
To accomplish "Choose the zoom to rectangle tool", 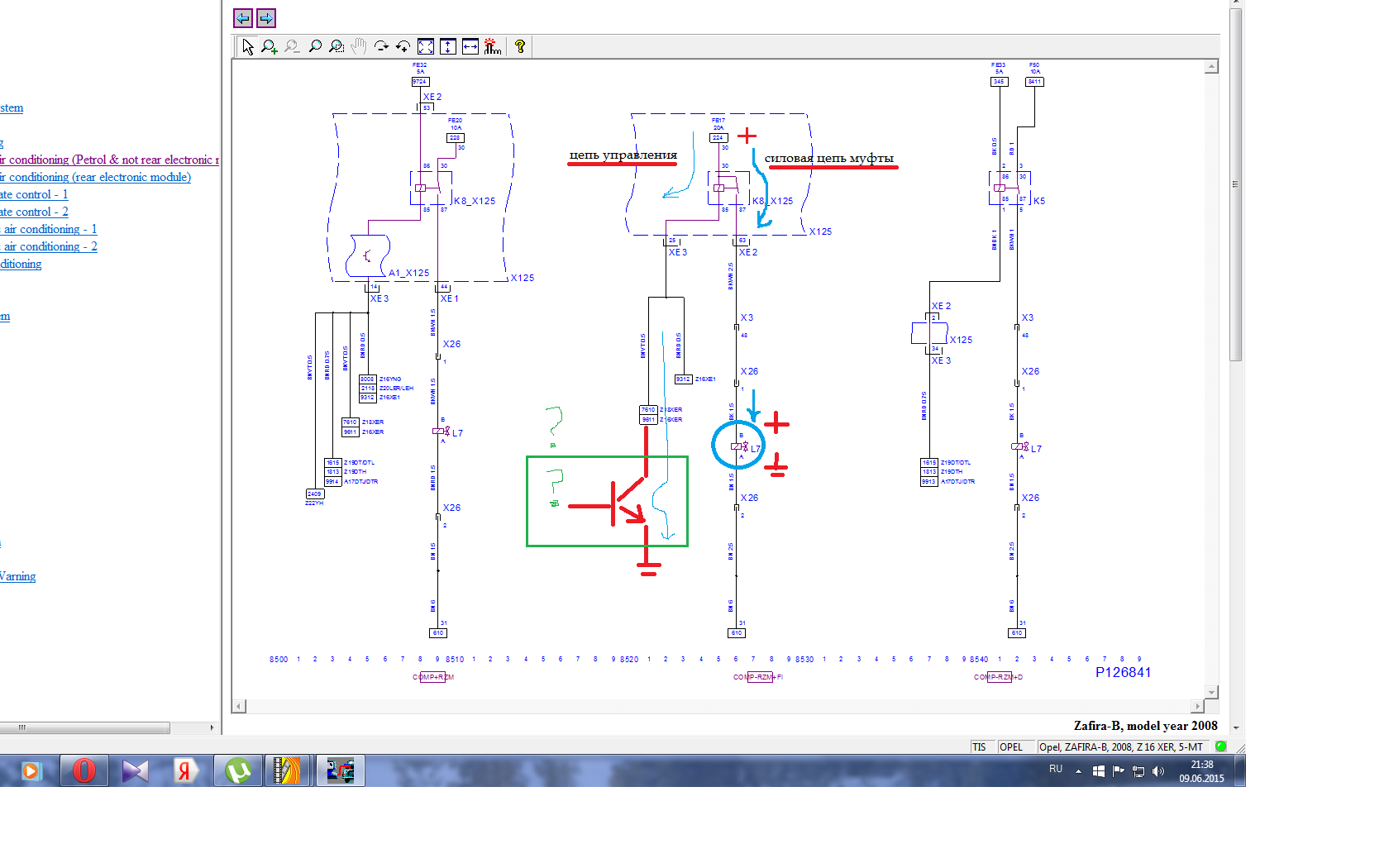I will pos(337,47).
